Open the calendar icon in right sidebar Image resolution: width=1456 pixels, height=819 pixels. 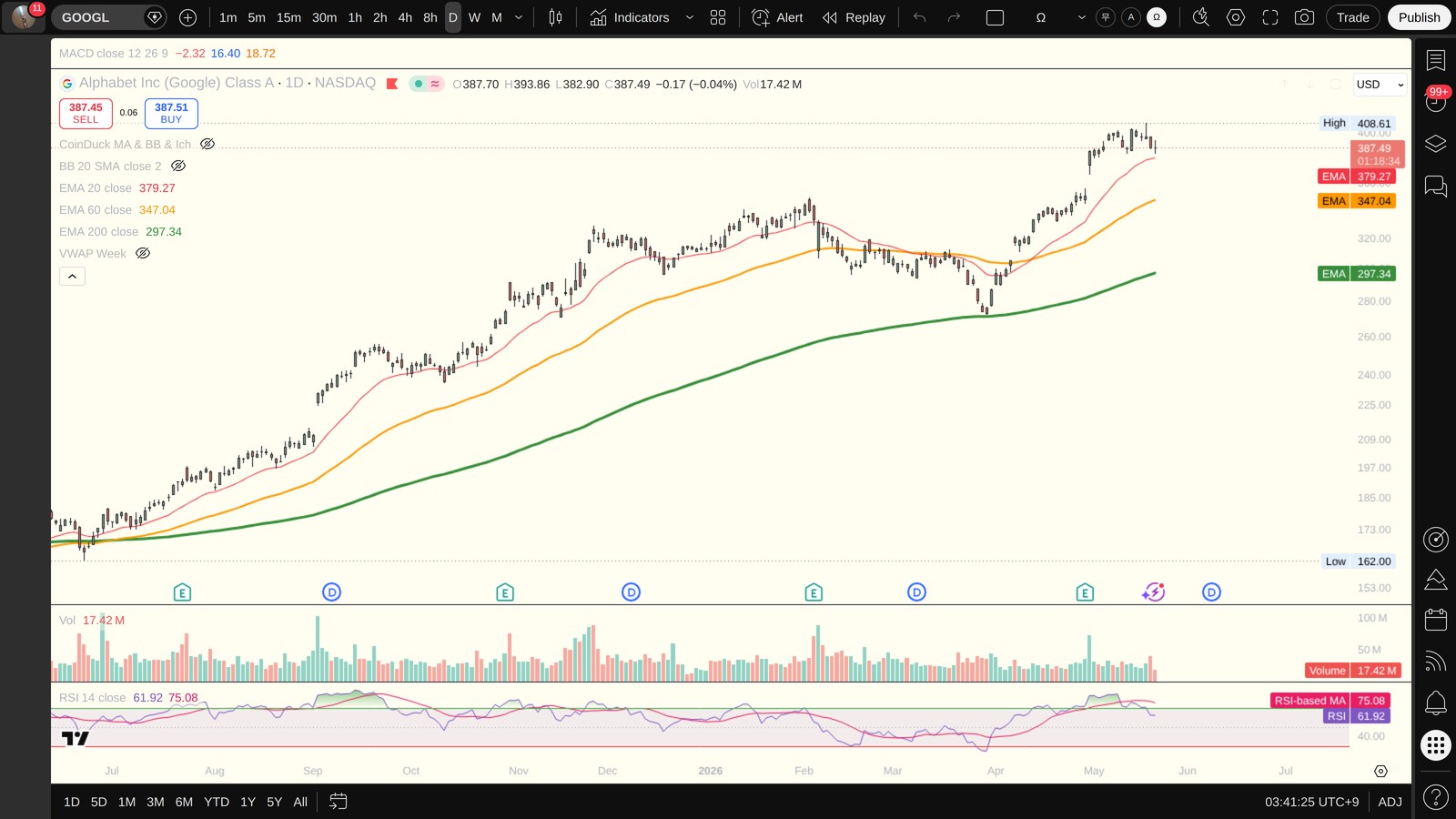pyautogui.click(x=1435, y=620)
